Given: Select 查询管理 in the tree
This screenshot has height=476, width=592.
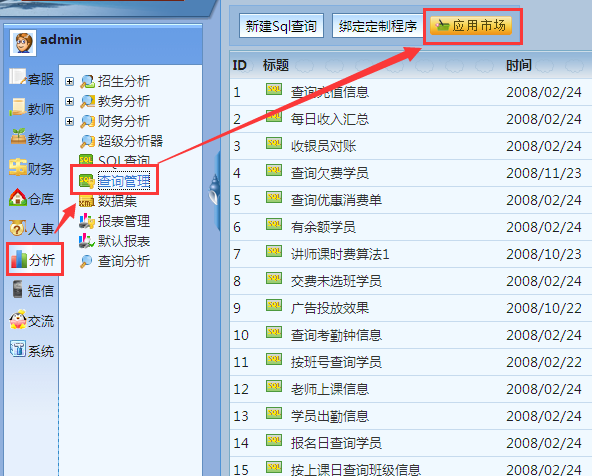Looking at the screenshot, I should click(x=124, y=181).
